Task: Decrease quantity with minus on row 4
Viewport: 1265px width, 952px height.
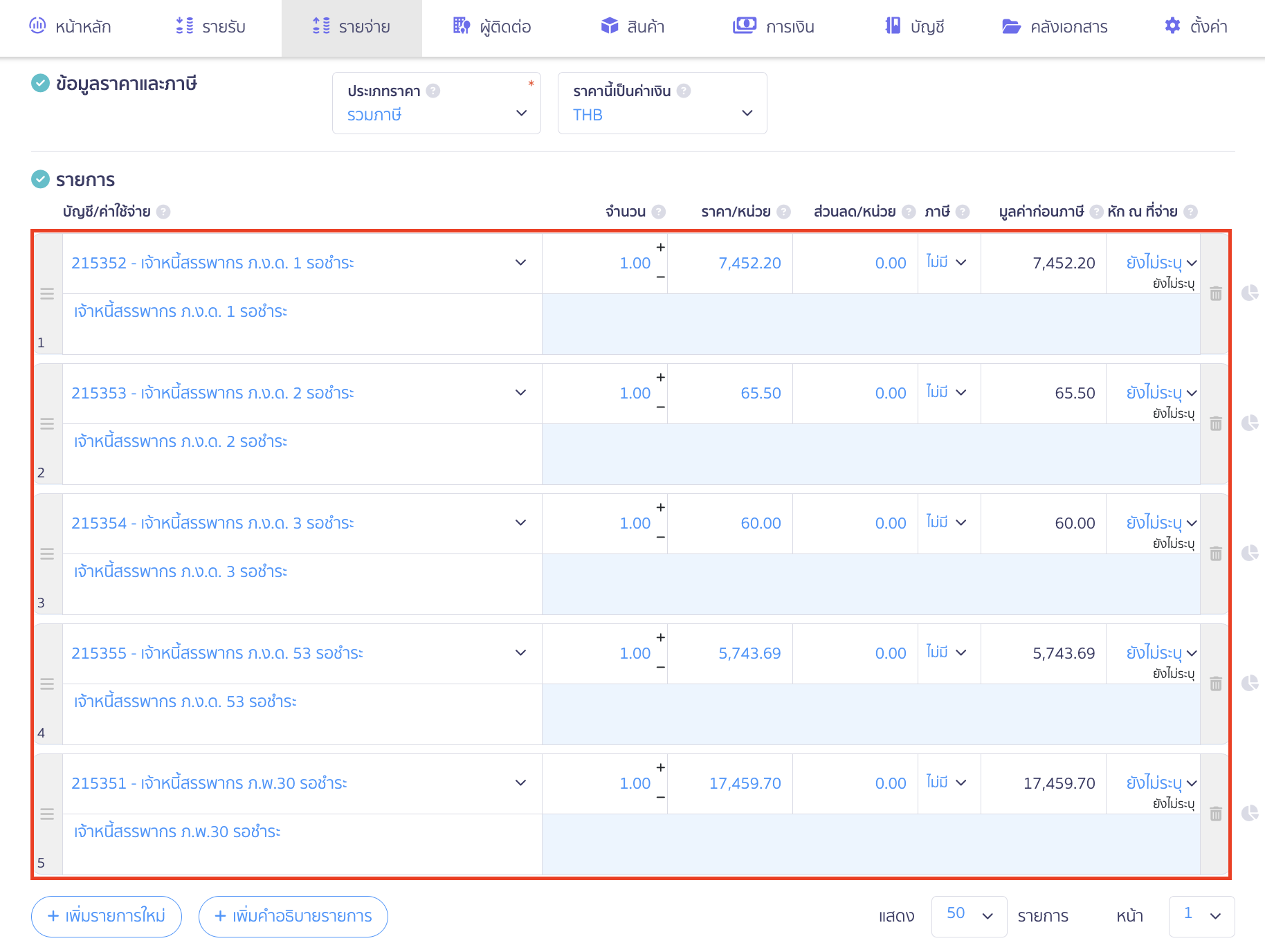Action: [x=660, y=668]
